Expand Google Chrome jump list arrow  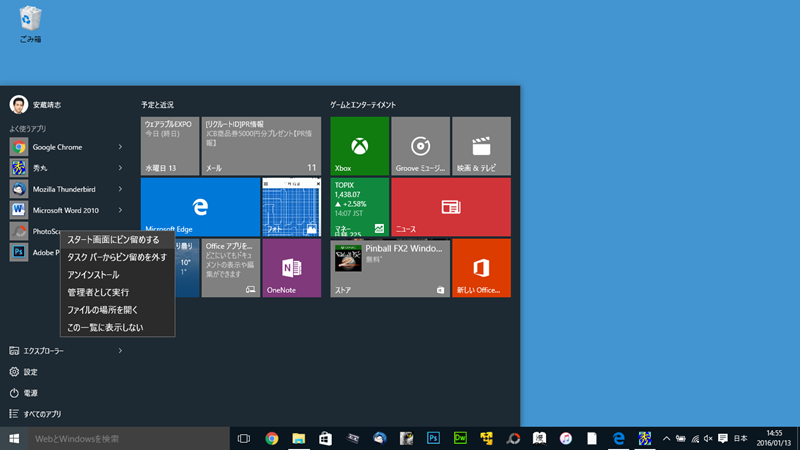click(x=120, y=147)
